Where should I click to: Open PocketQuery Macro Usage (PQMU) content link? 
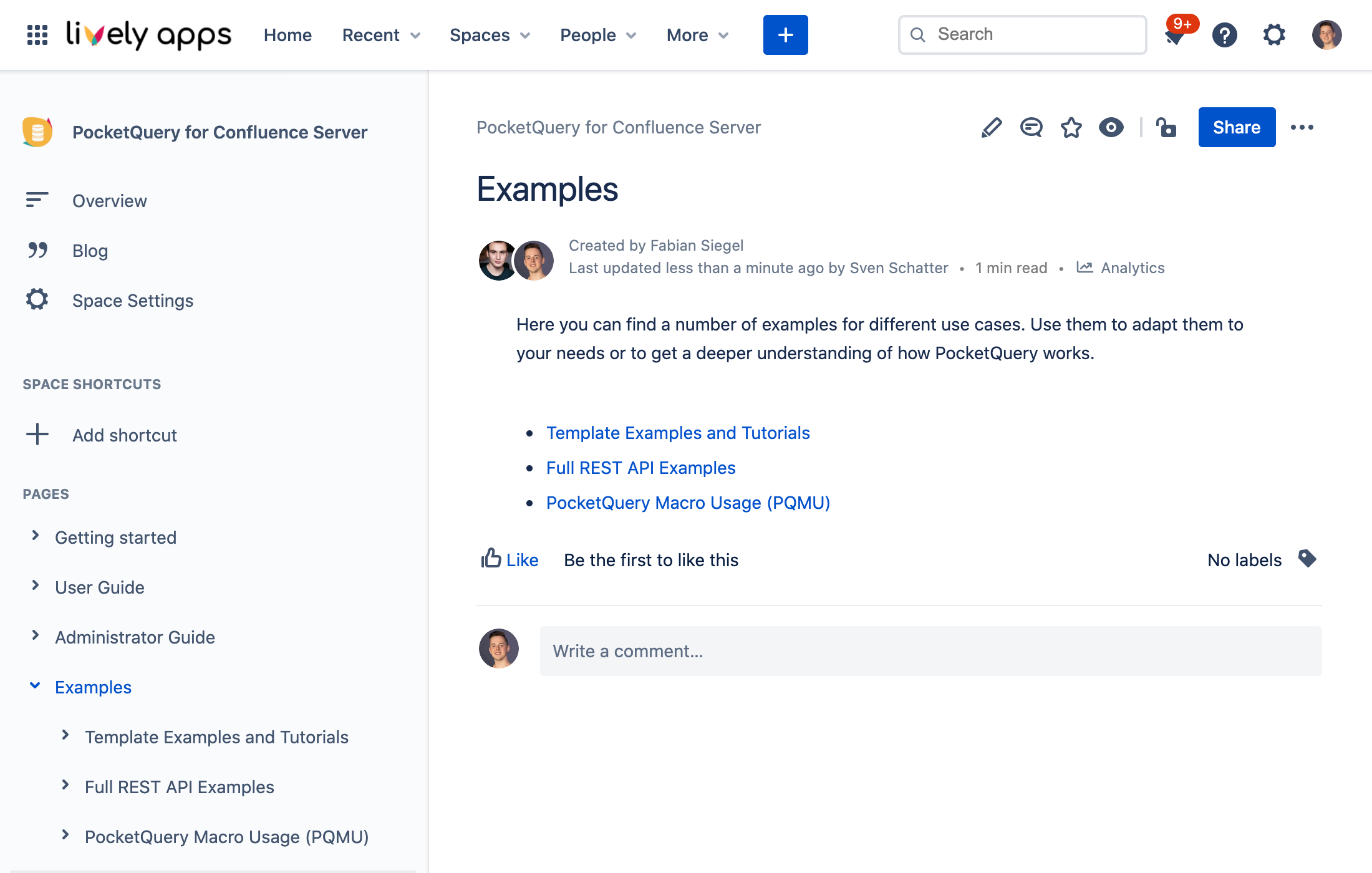(688, 503)
